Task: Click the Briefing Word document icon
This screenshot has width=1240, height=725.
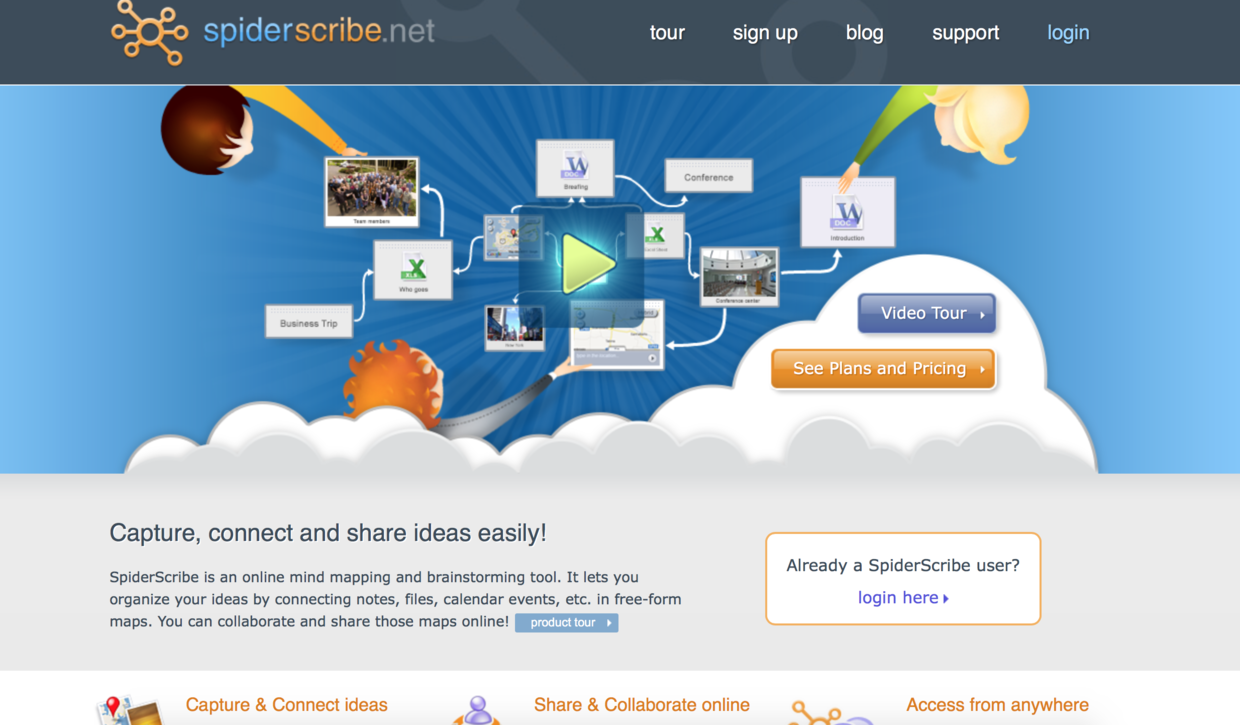Action: (575, 167)
